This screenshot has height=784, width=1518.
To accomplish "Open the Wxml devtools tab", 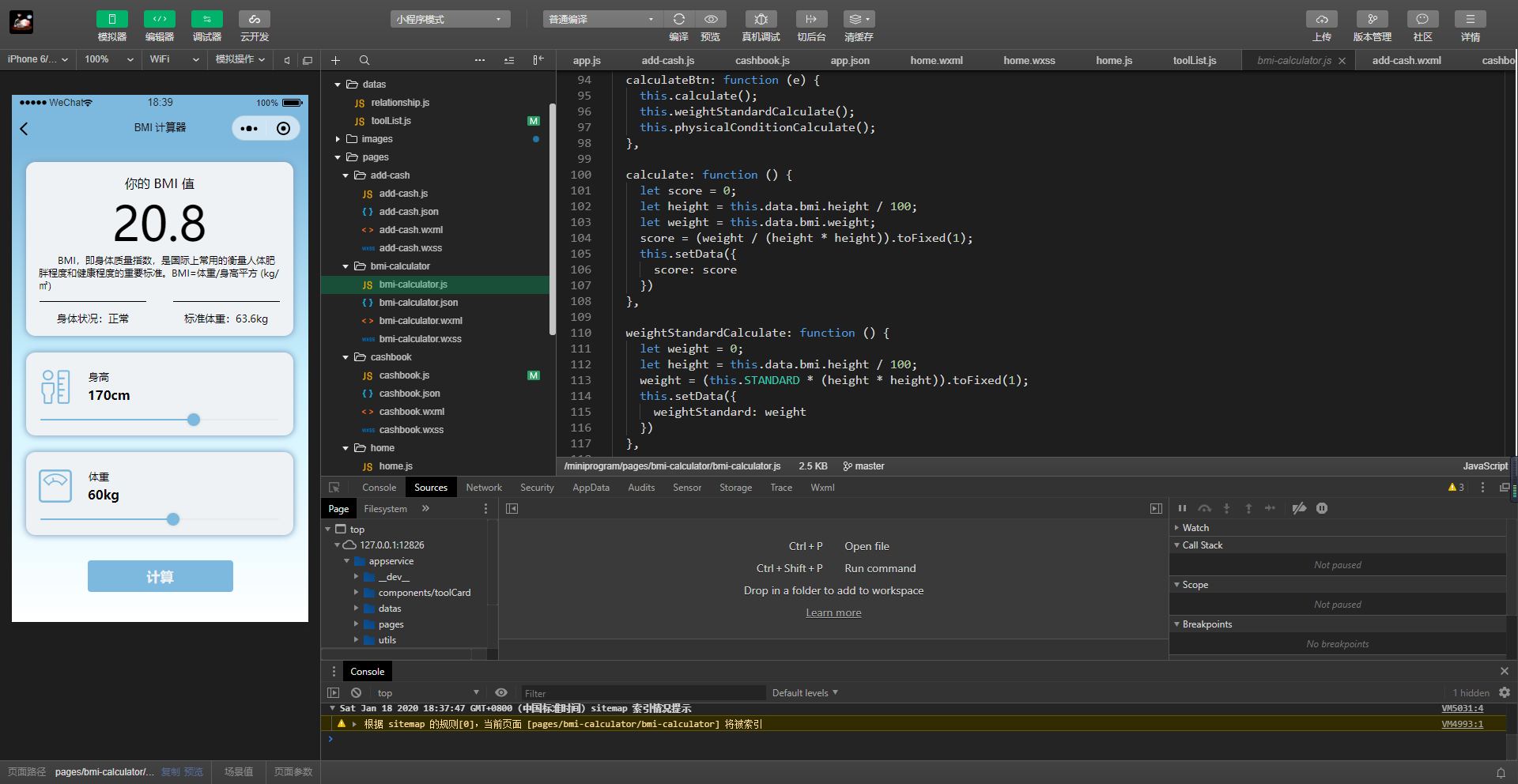I will [x=822, y=488].
